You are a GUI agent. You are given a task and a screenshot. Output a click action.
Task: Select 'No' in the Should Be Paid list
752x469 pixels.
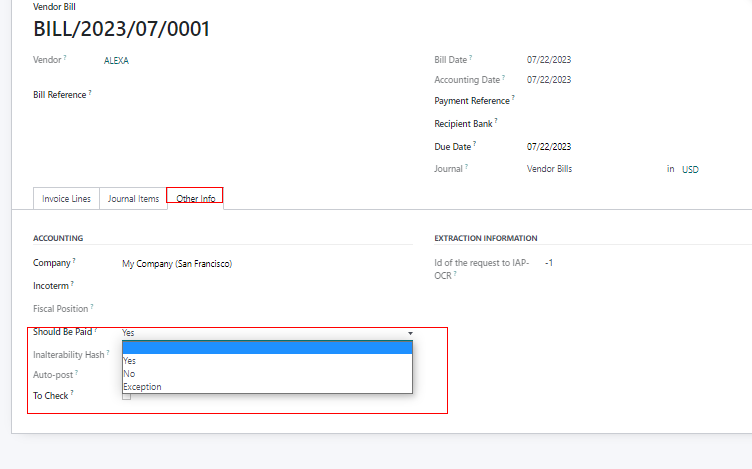129,374
